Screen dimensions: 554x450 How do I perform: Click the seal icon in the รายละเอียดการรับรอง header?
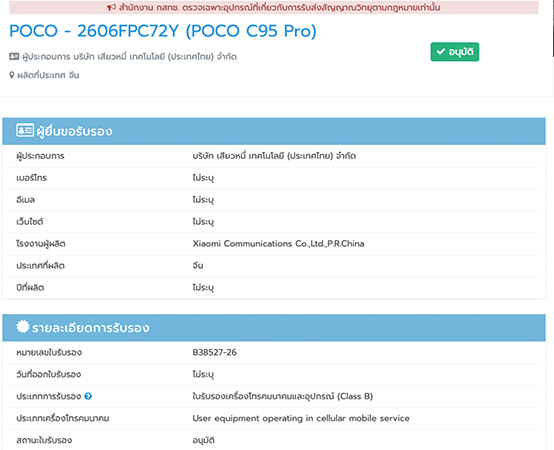[23, 327]
